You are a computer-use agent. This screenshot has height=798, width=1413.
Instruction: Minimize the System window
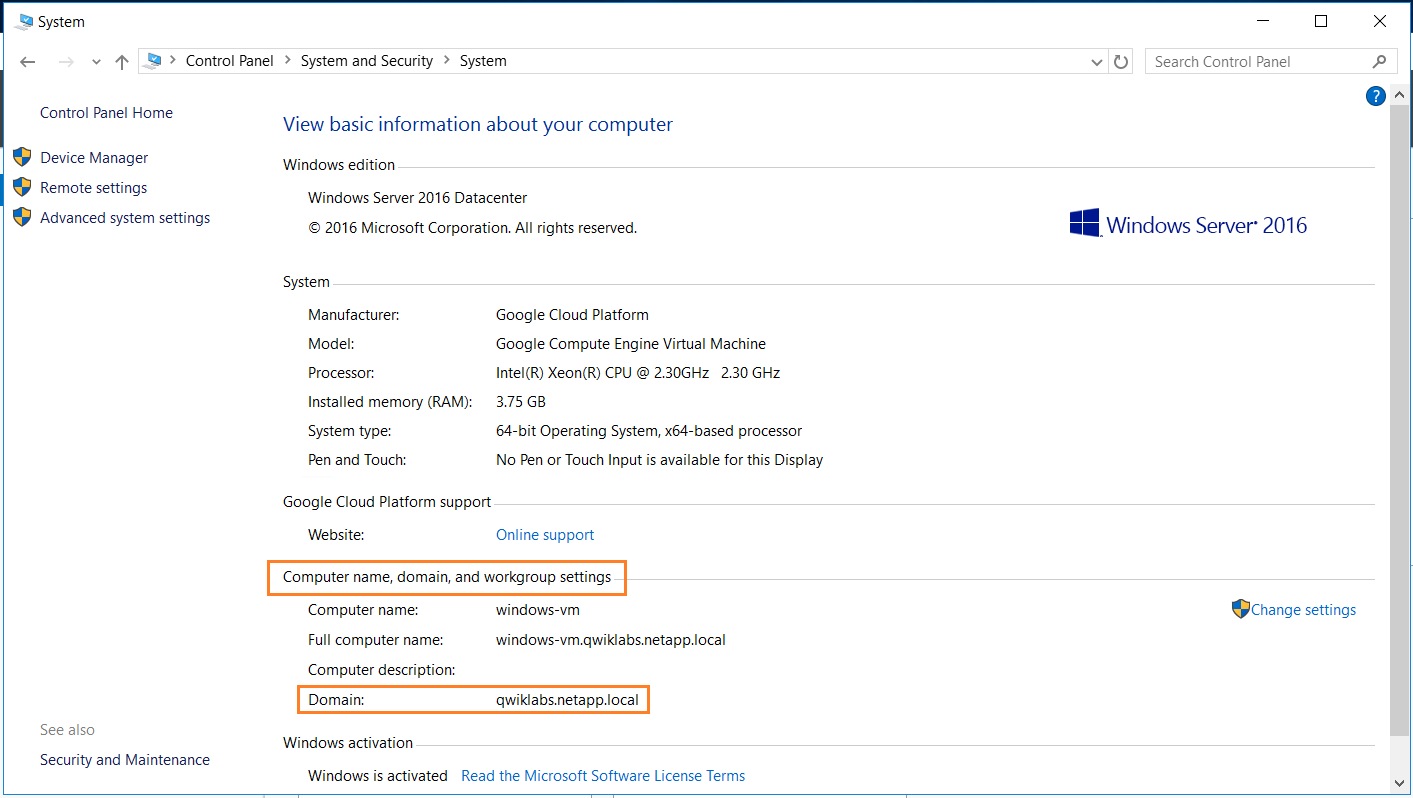tap(1262, 21)
